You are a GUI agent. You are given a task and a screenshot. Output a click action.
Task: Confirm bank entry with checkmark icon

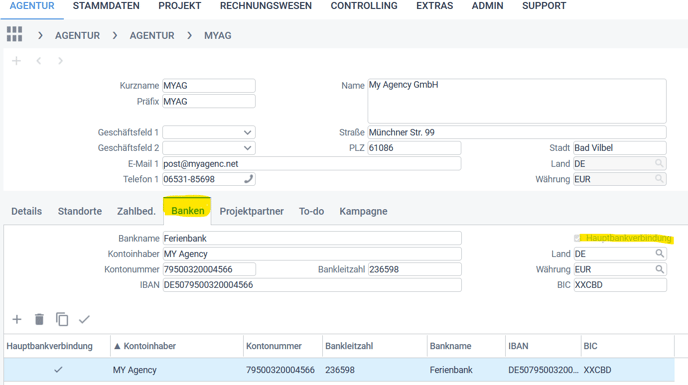[x=84, y=319]
